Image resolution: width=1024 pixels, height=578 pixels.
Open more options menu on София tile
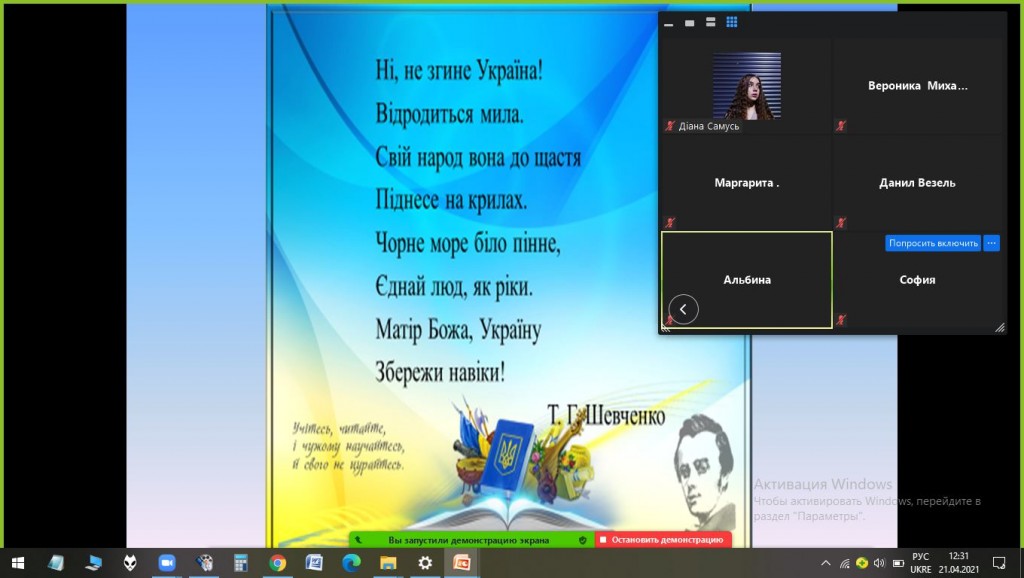point(991,243)
